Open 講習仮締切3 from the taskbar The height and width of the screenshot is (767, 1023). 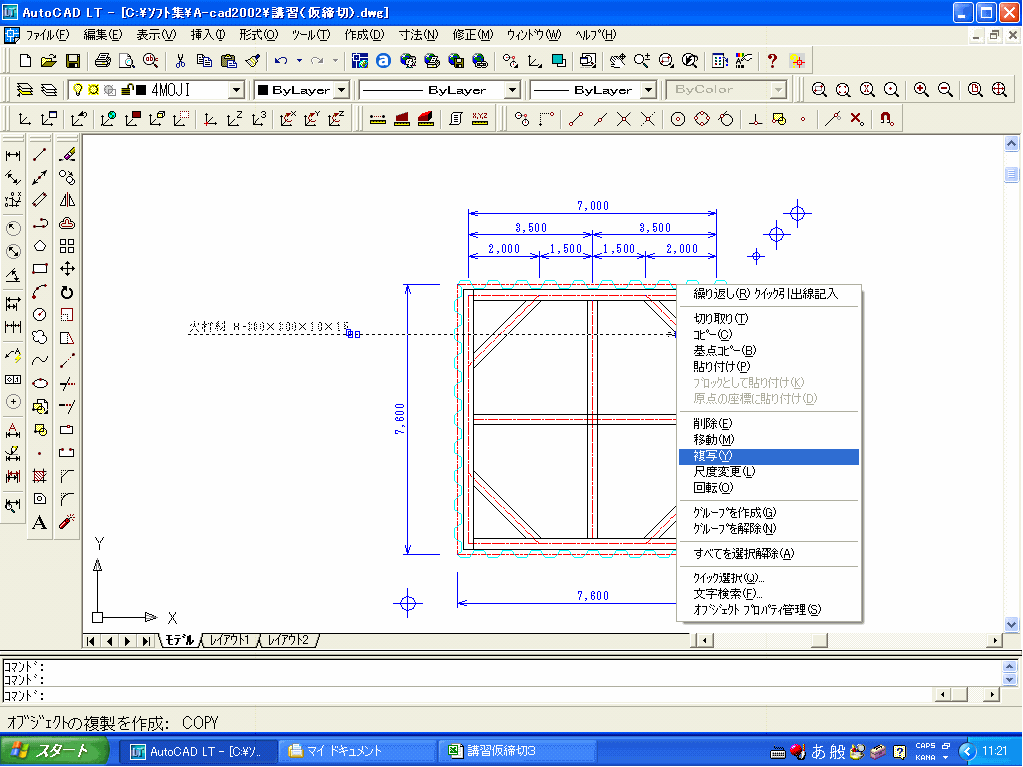(517, 751)
